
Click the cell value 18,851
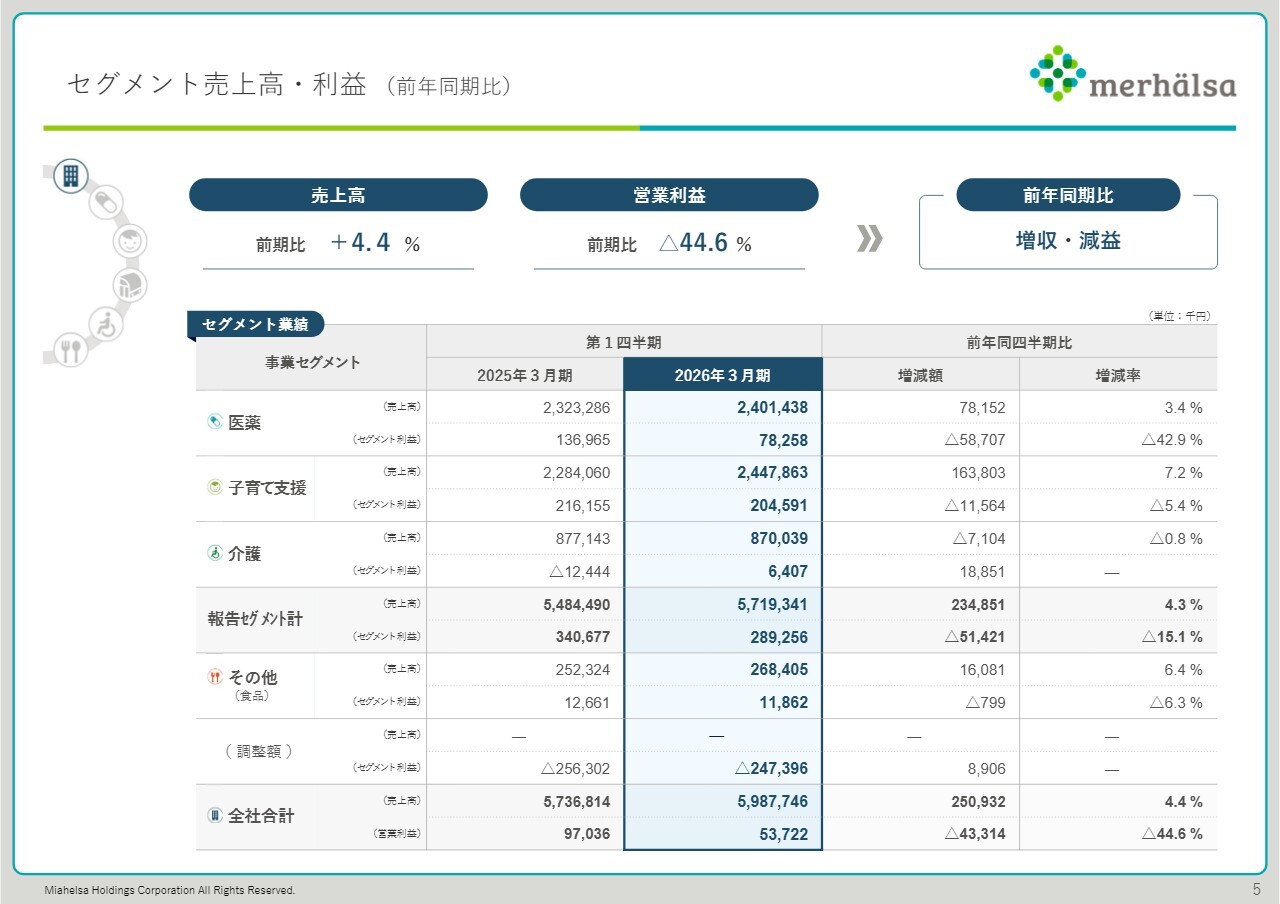pos(983,572)
